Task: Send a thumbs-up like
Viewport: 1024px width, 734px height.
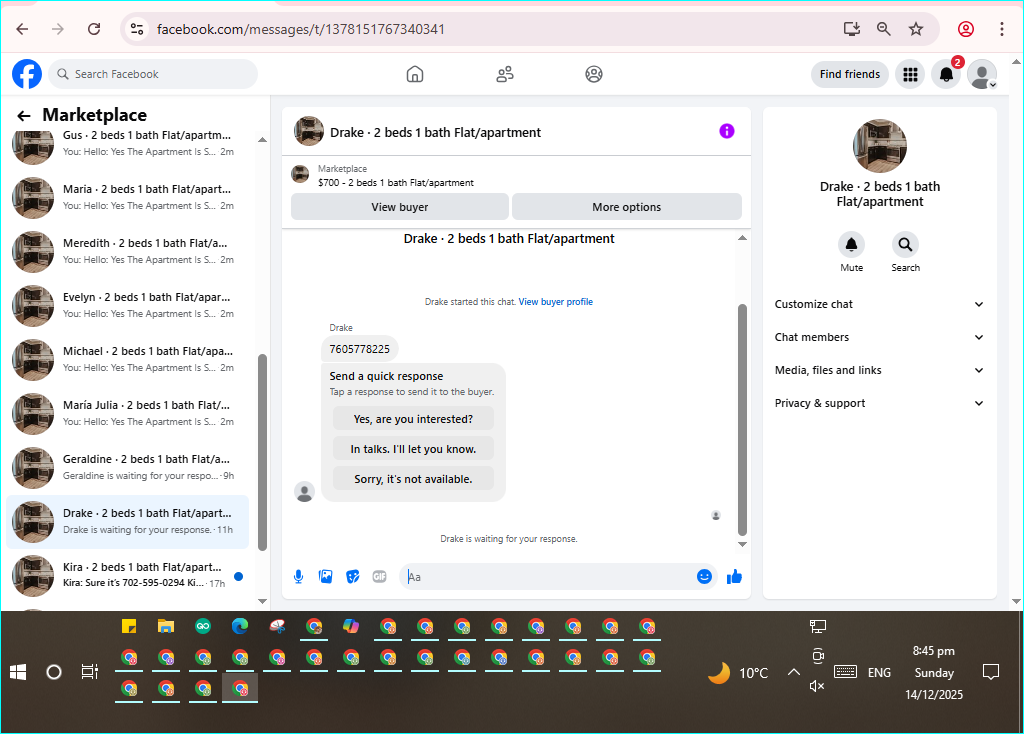Action: tap(734, 577)
